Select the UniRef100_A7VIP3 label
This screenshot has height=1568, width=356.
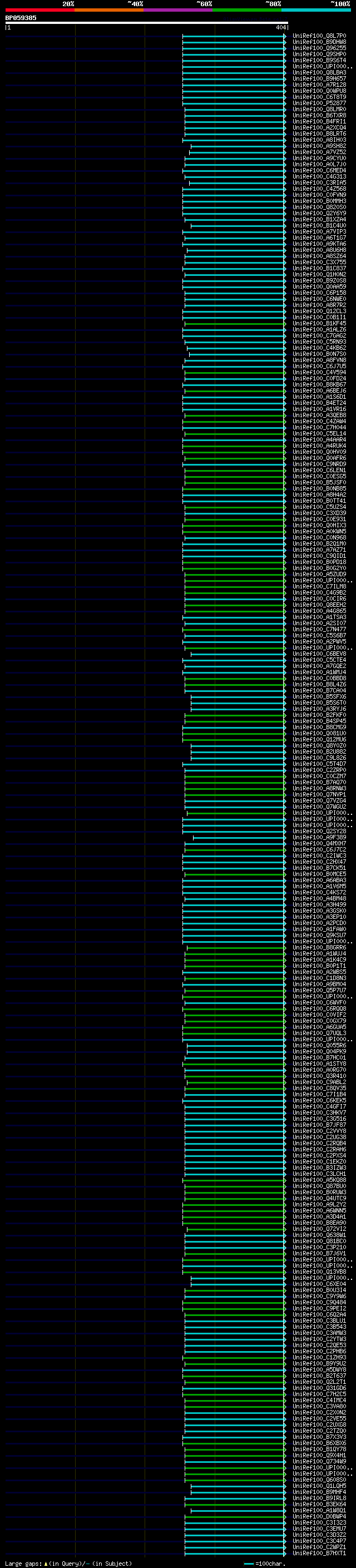[x=319, y=231]
